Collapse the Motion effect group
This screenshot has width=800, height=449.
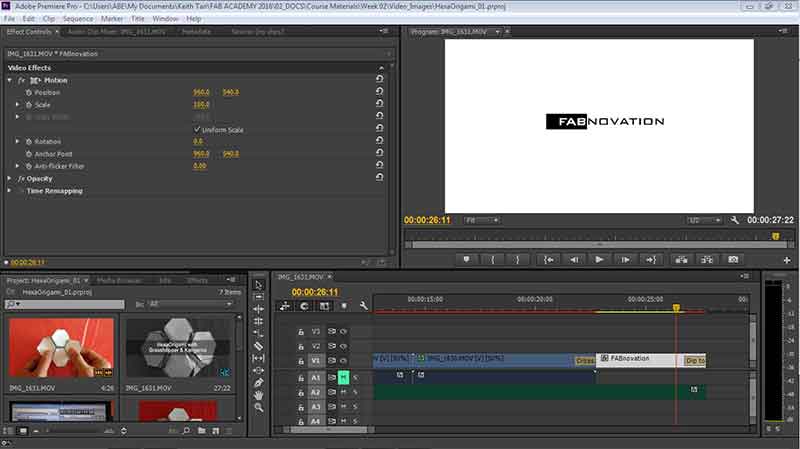[10, 80]
